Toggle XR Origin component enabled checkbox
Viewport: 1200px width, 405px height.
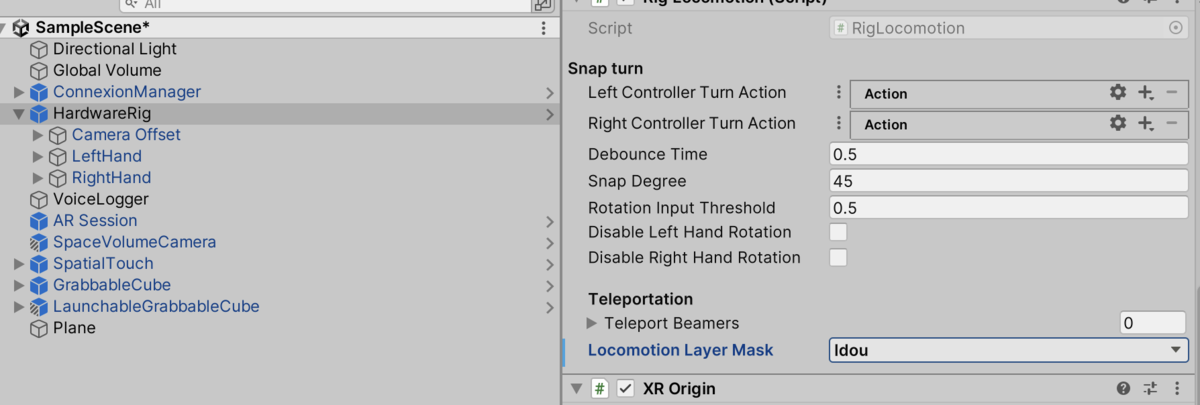coord(626,389)
